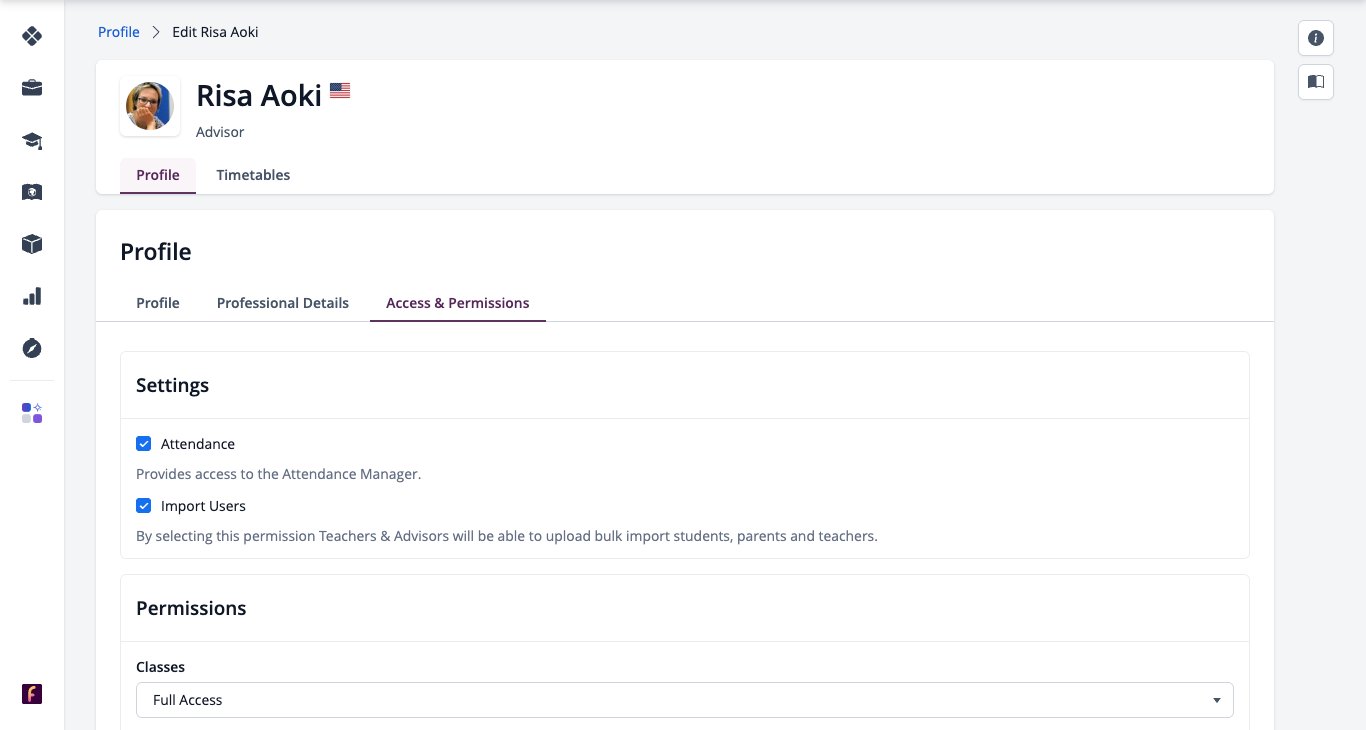Open the briefcase icon in sidebar

(x=32, y=88)
